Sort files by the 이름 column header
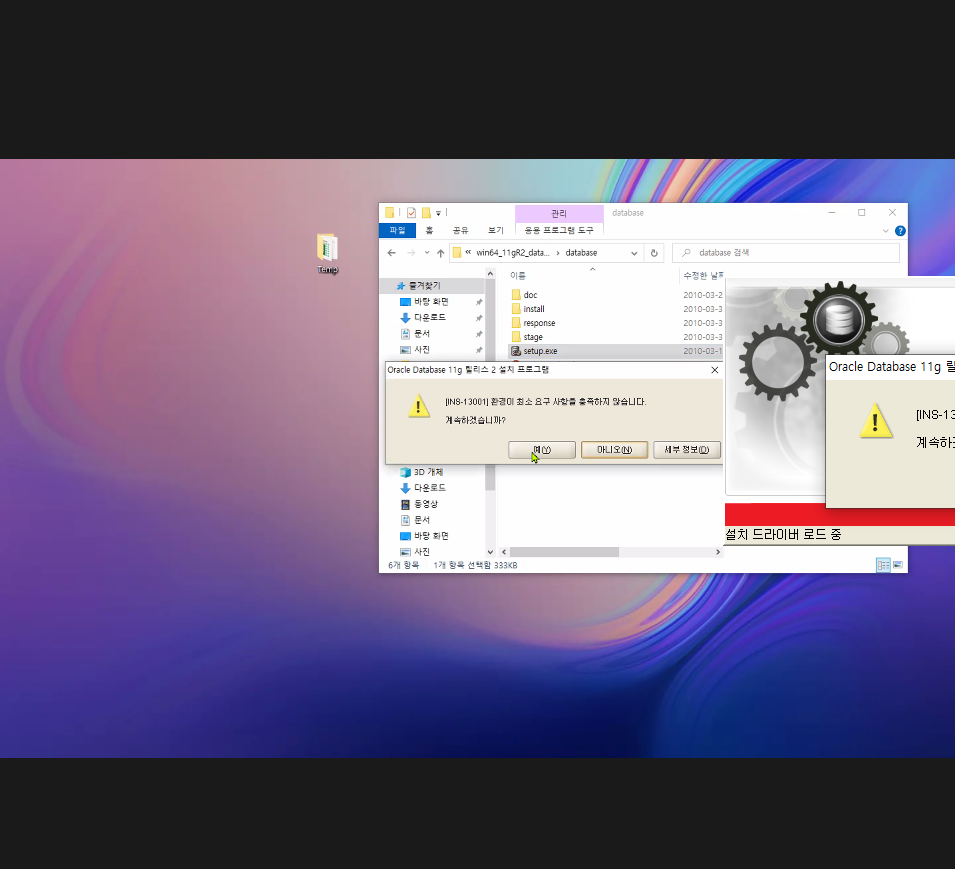This screenshot has width=955, height=869. tap(518, 276)
